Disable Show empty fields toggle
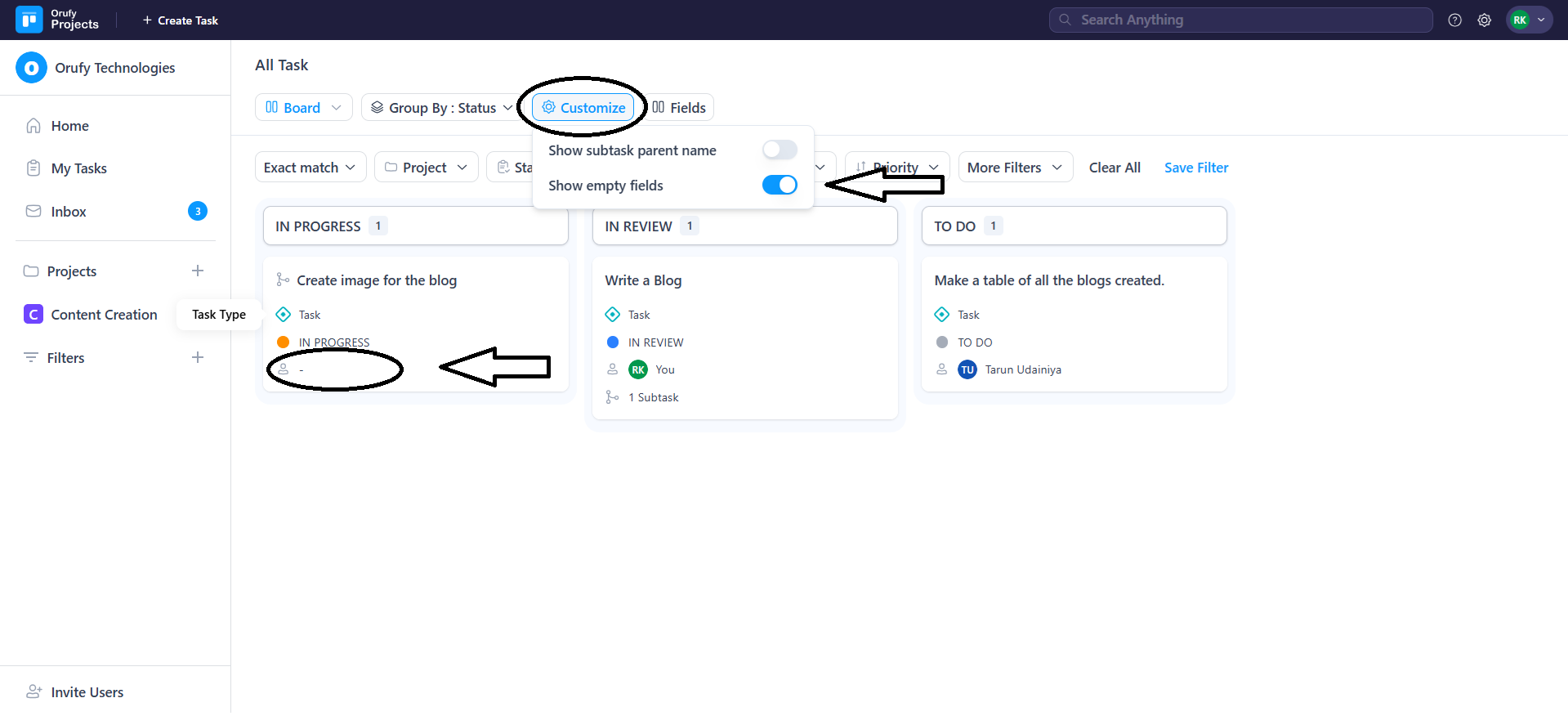Viewport: 1568px width, 716px height. click(779, 186)
